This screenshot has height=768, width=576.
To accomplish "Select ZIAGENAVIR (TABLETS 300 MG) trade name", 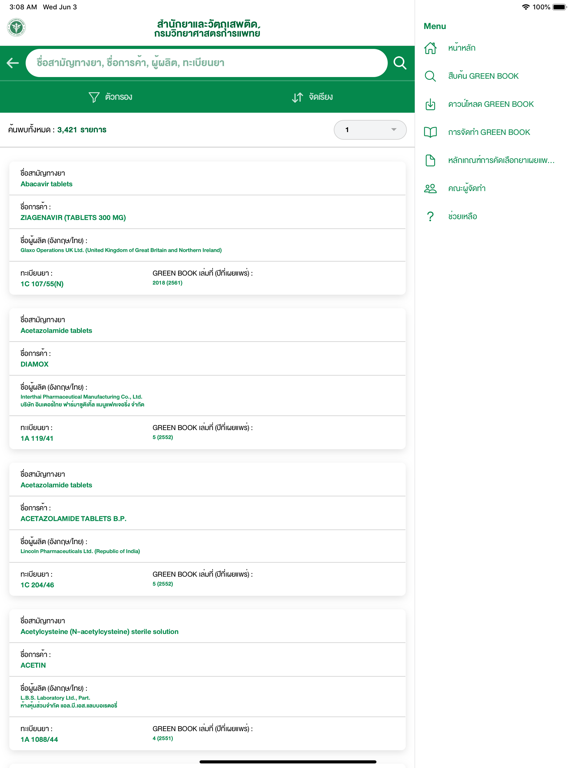I will click(x=73, y=217).
